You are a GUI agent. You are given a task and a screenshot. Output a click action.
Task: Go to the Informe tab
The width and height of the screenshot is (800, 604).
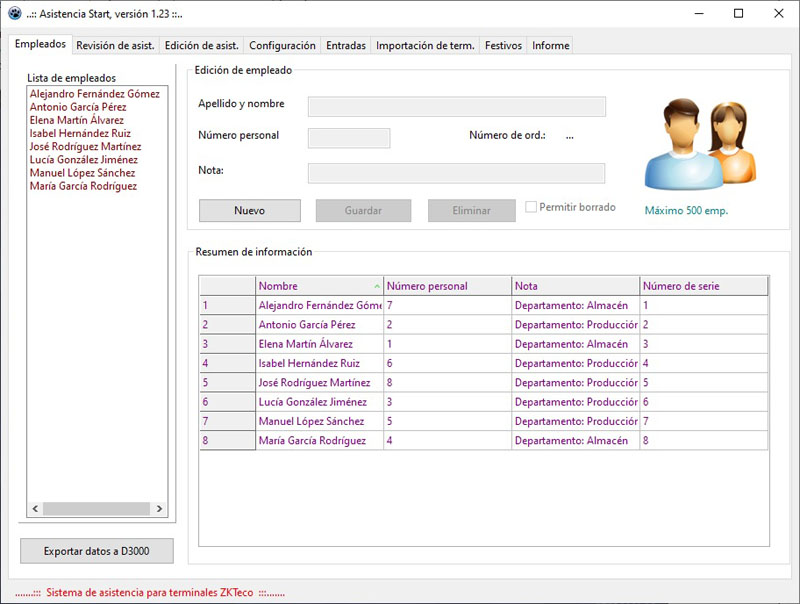pos(550,46)
